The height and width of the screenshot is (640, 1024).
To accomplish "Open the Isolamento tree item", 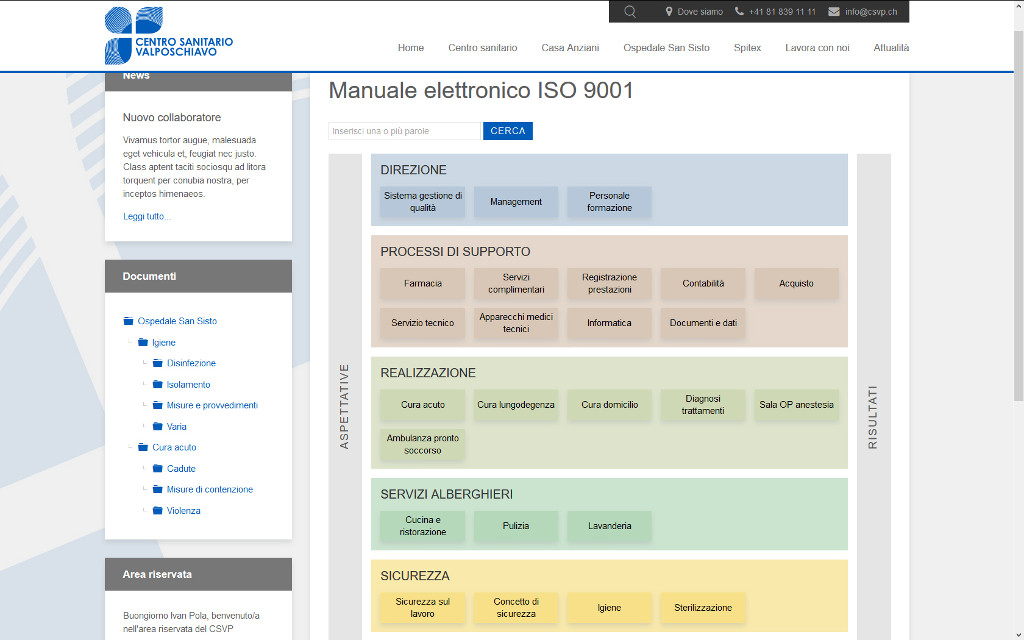I will pos(188,385).
